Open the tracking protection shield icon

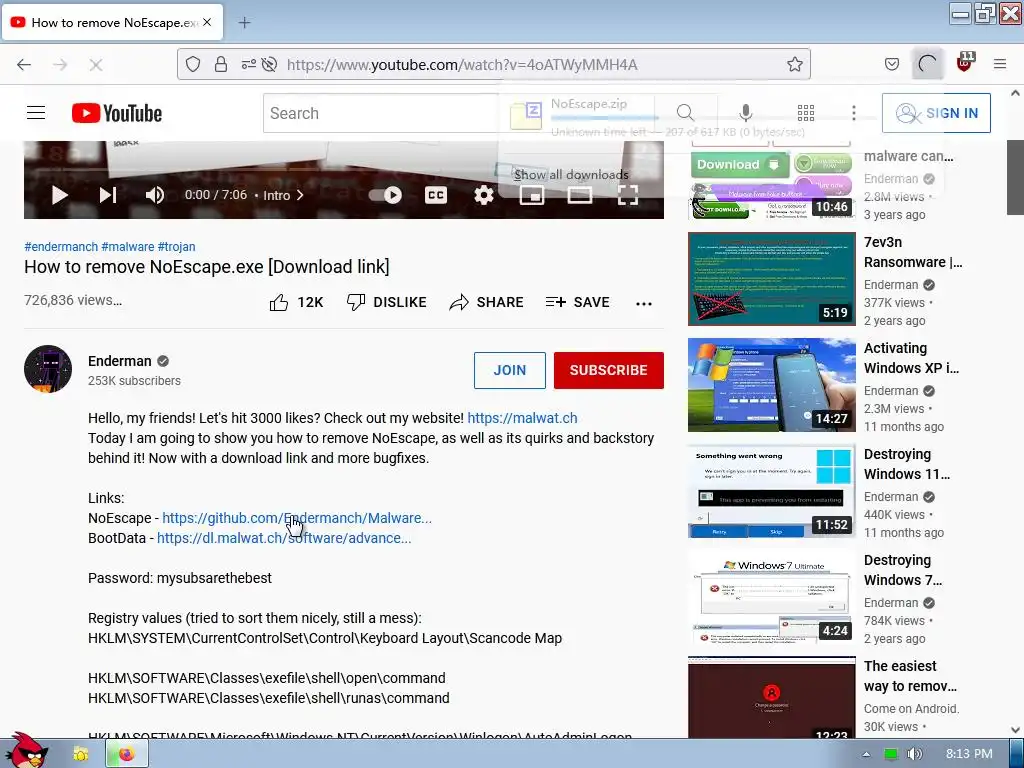(193, 64)
